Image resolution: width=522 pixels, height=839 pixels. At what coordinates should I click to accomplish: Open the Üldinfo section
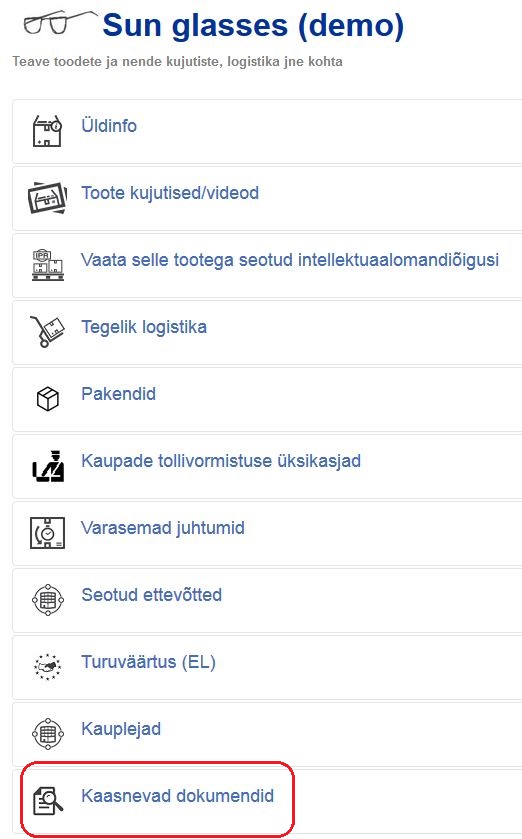click(109, 126)
